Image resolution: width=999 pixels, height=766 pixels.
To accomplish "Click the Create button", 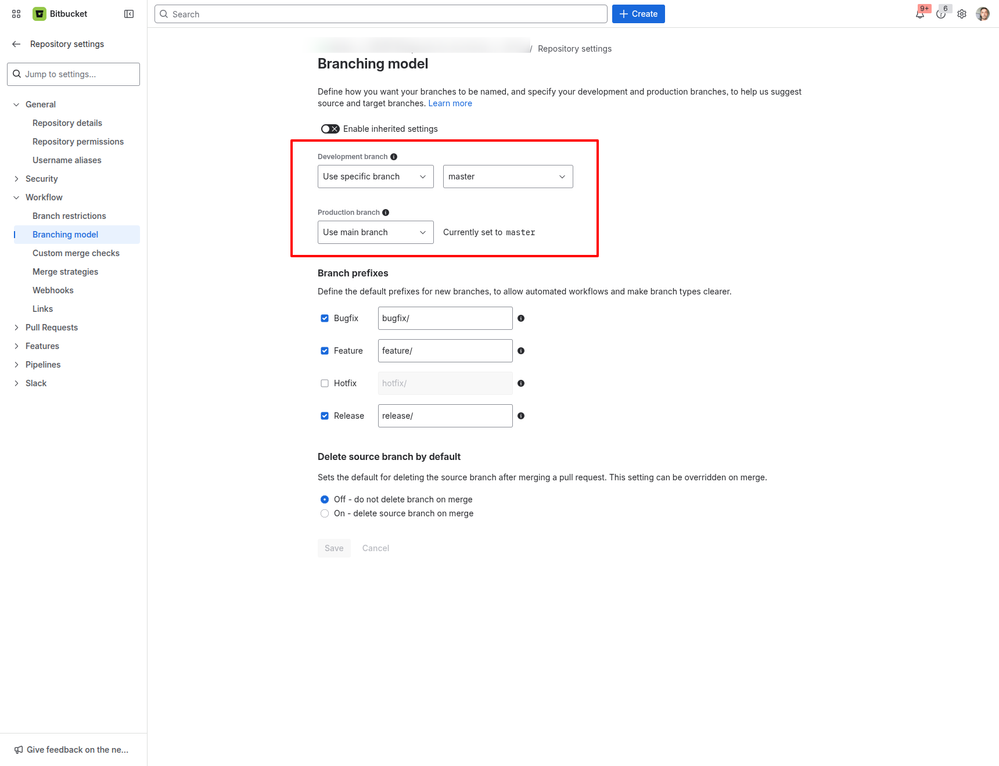I will click(x=638, y=13).
